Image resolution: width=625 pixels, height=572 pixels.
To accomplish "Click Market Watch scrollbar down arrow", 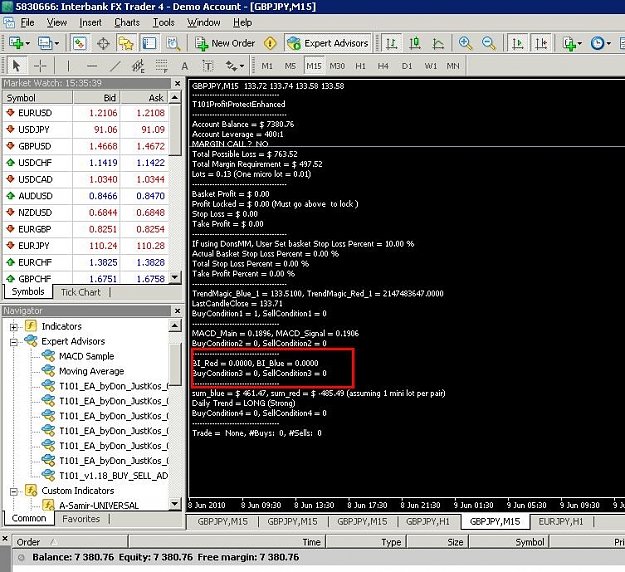I will click(x=175, y=277).
